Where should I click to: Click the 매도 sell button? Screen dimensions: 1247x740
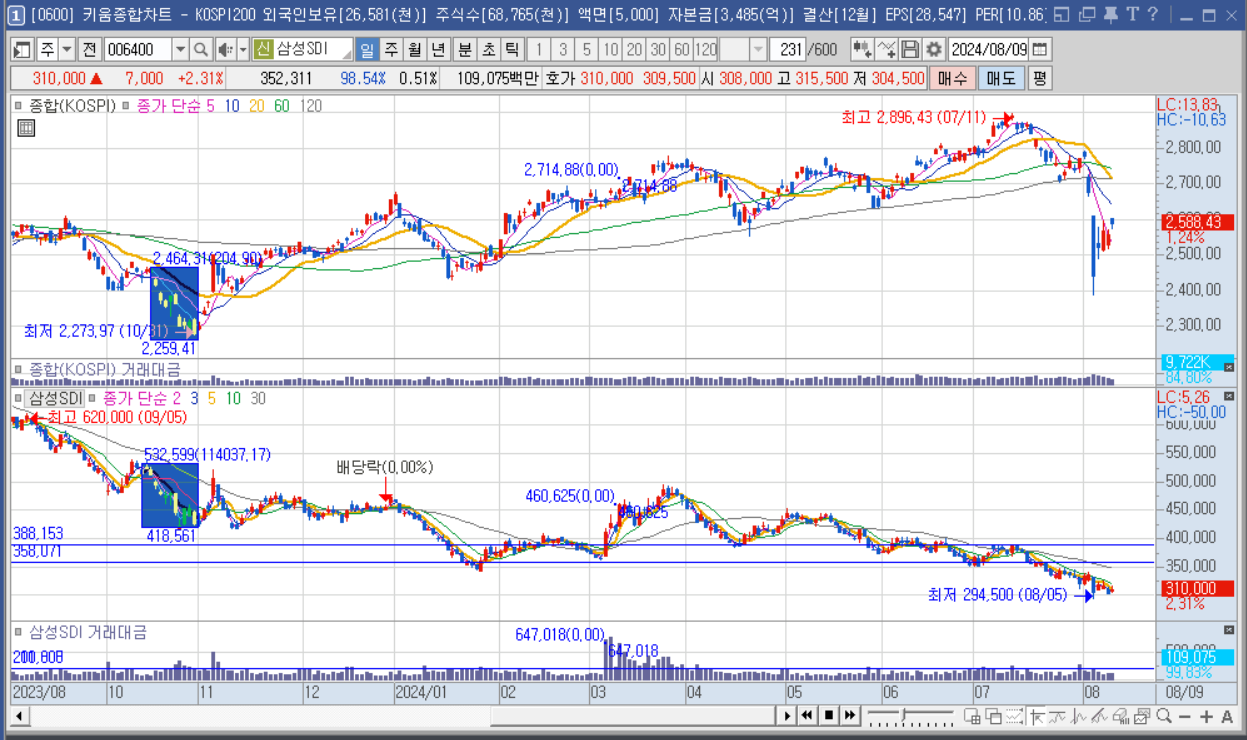tap(1001, 78)
